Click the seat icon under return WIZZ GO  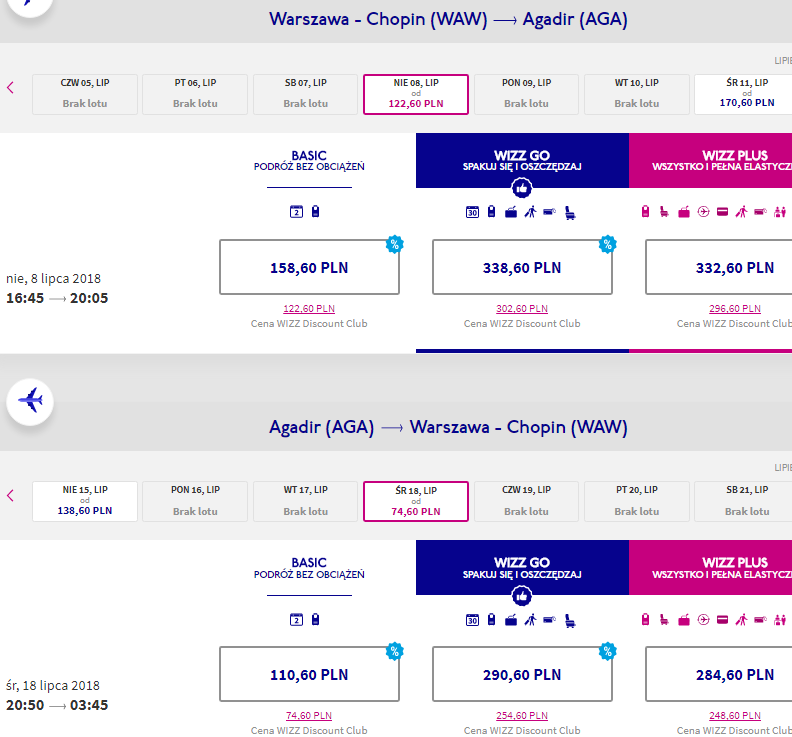tap(570, 620)
